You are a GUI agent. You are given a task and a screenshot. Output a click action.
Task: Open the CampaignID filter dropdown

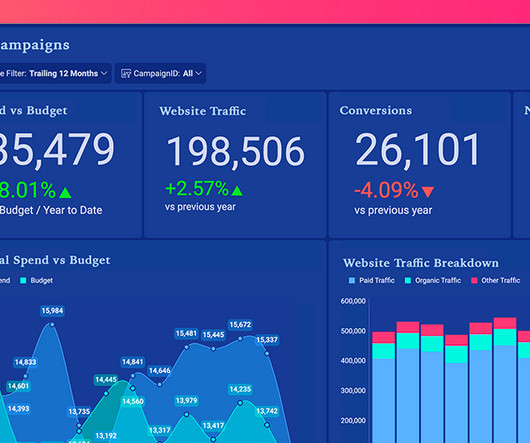point(161,73)
